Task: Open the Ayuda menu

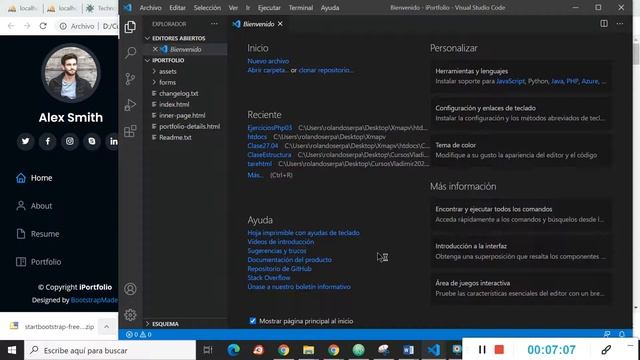Action: (x=330, y=7)
